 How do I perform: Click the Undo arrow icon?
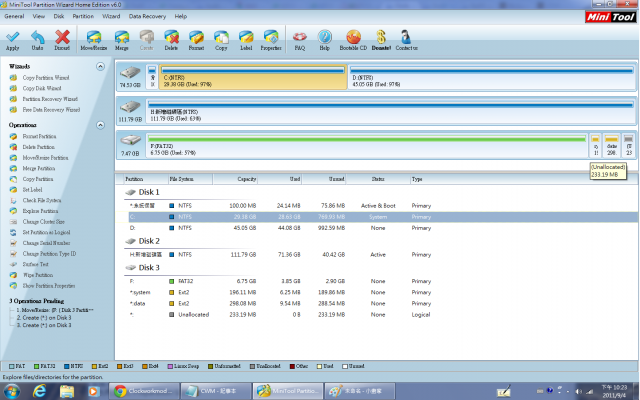pyautogui.click(x=38, y=37)
